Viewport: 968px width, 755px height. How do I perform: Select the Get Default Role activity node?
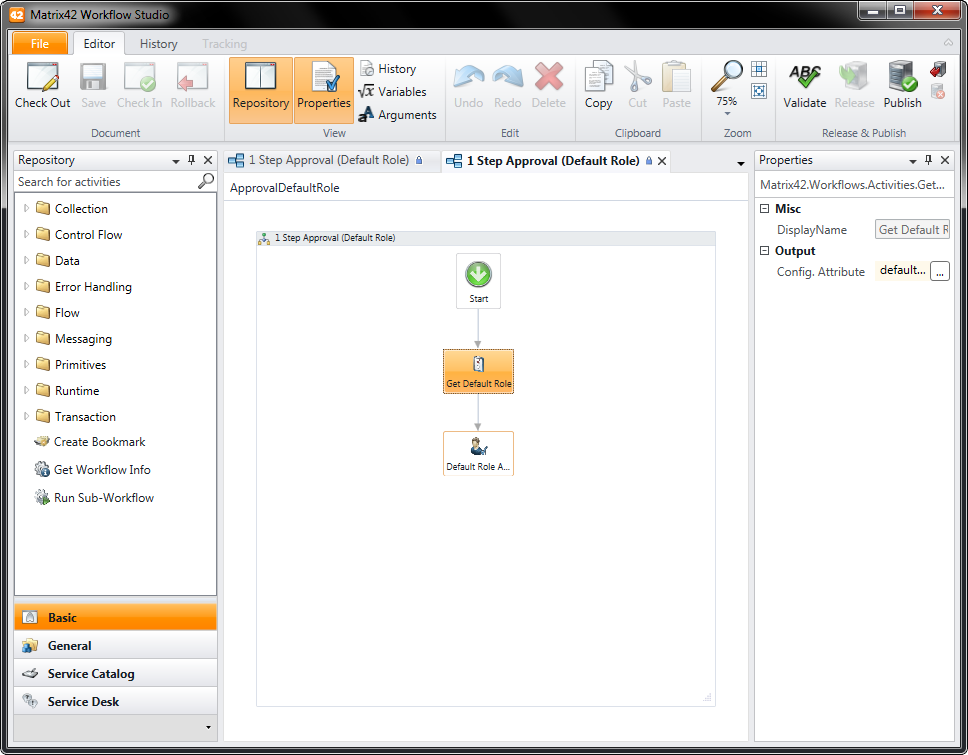pos(478,372)
